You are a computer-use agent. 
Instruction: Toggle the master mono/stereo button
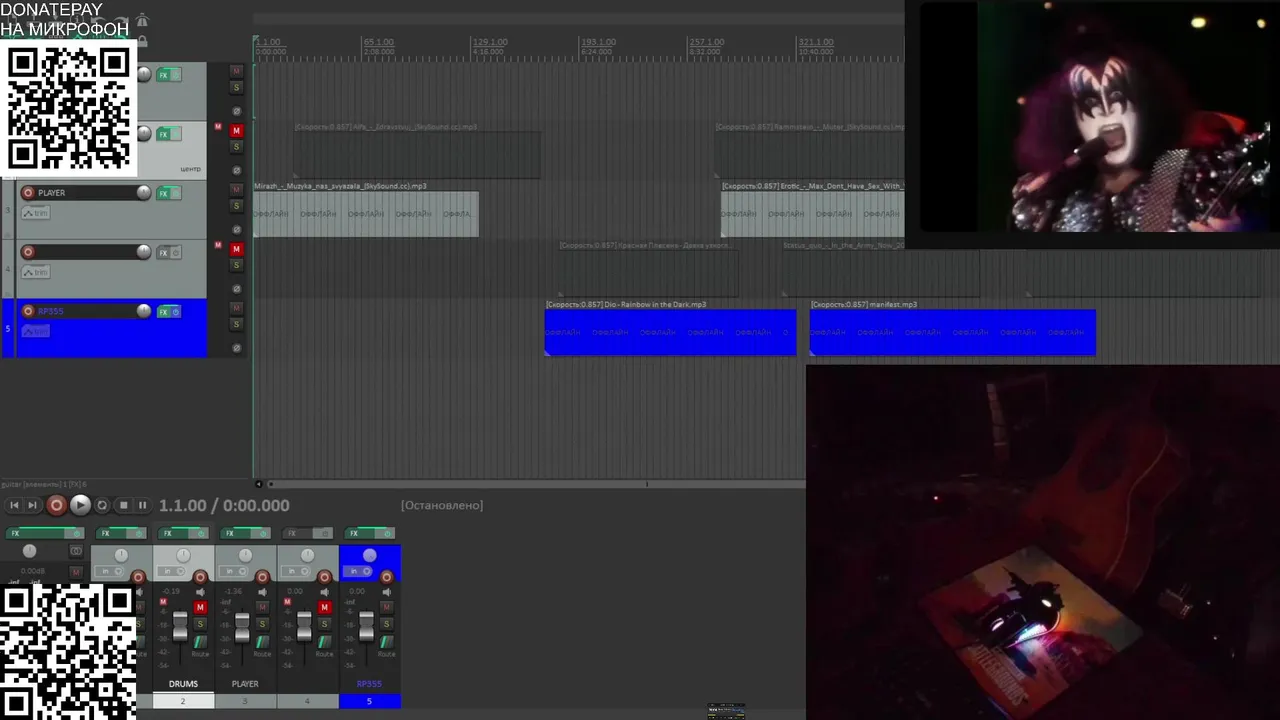(76, 551)
